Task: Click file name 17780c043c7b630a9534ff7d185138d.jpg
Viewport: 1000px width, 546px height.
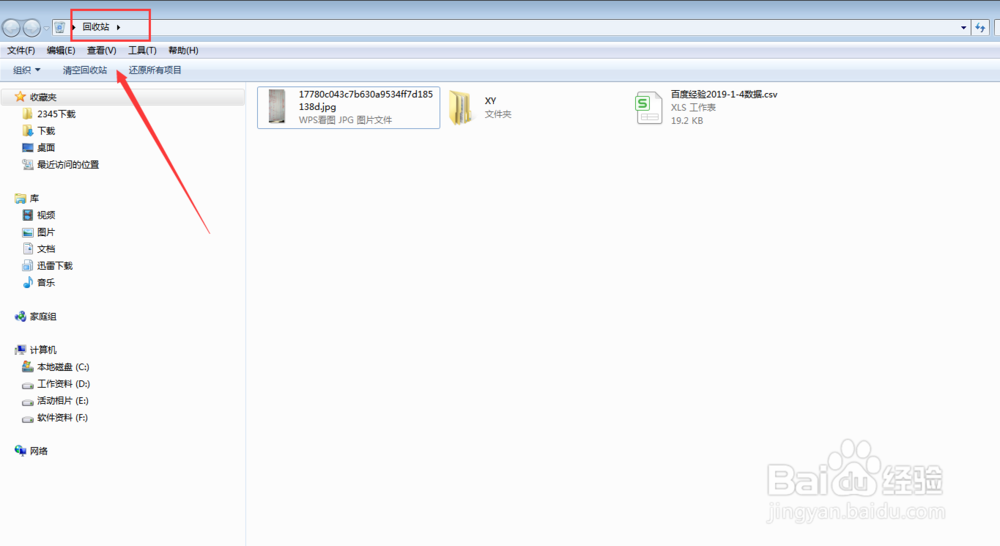Action: 365,100
